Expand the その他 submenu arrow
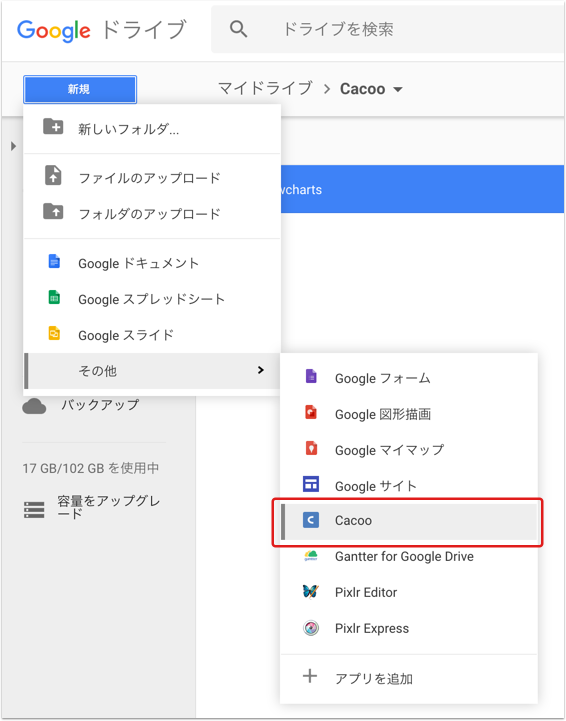Viewport: 566px width, 721px height. (x=261, y=370)
